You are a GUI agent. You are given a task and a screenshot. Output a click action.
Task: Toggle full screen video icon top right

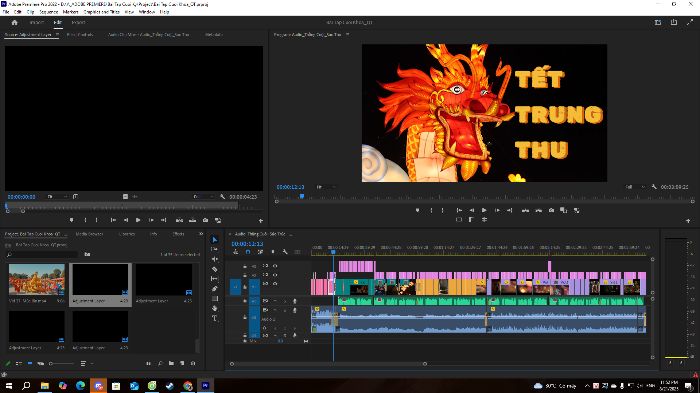pos(689,22)
